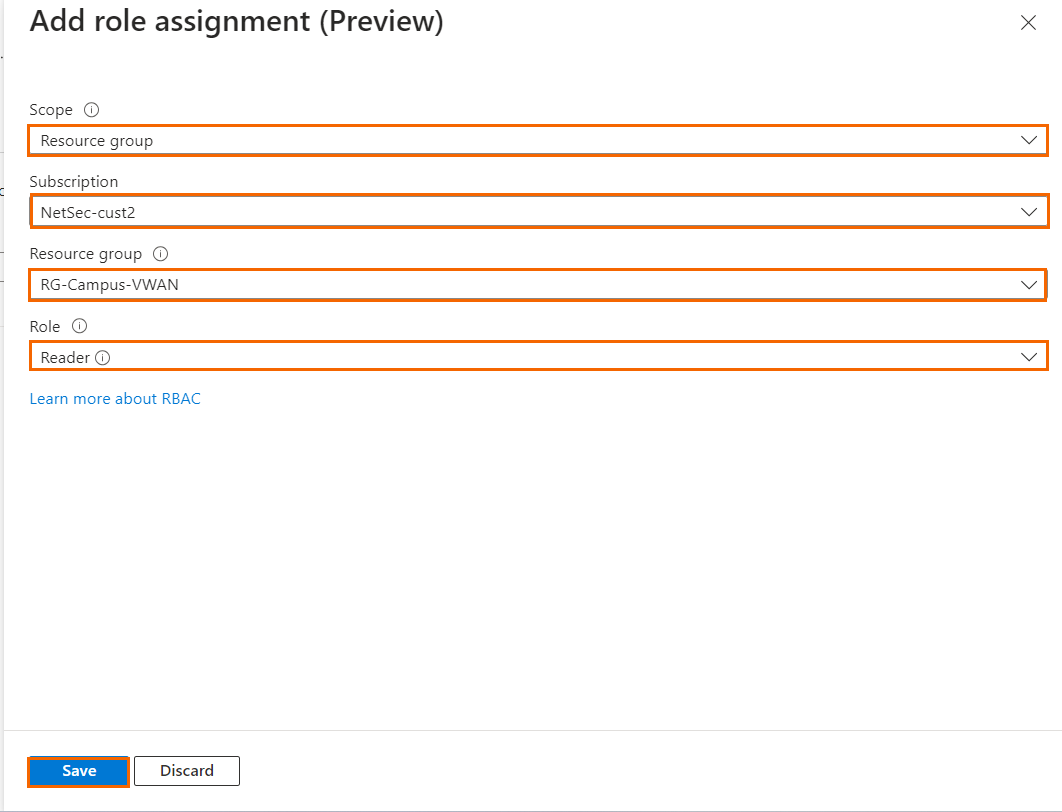Click info icon next to Reader value

click(x=103, y=357)
